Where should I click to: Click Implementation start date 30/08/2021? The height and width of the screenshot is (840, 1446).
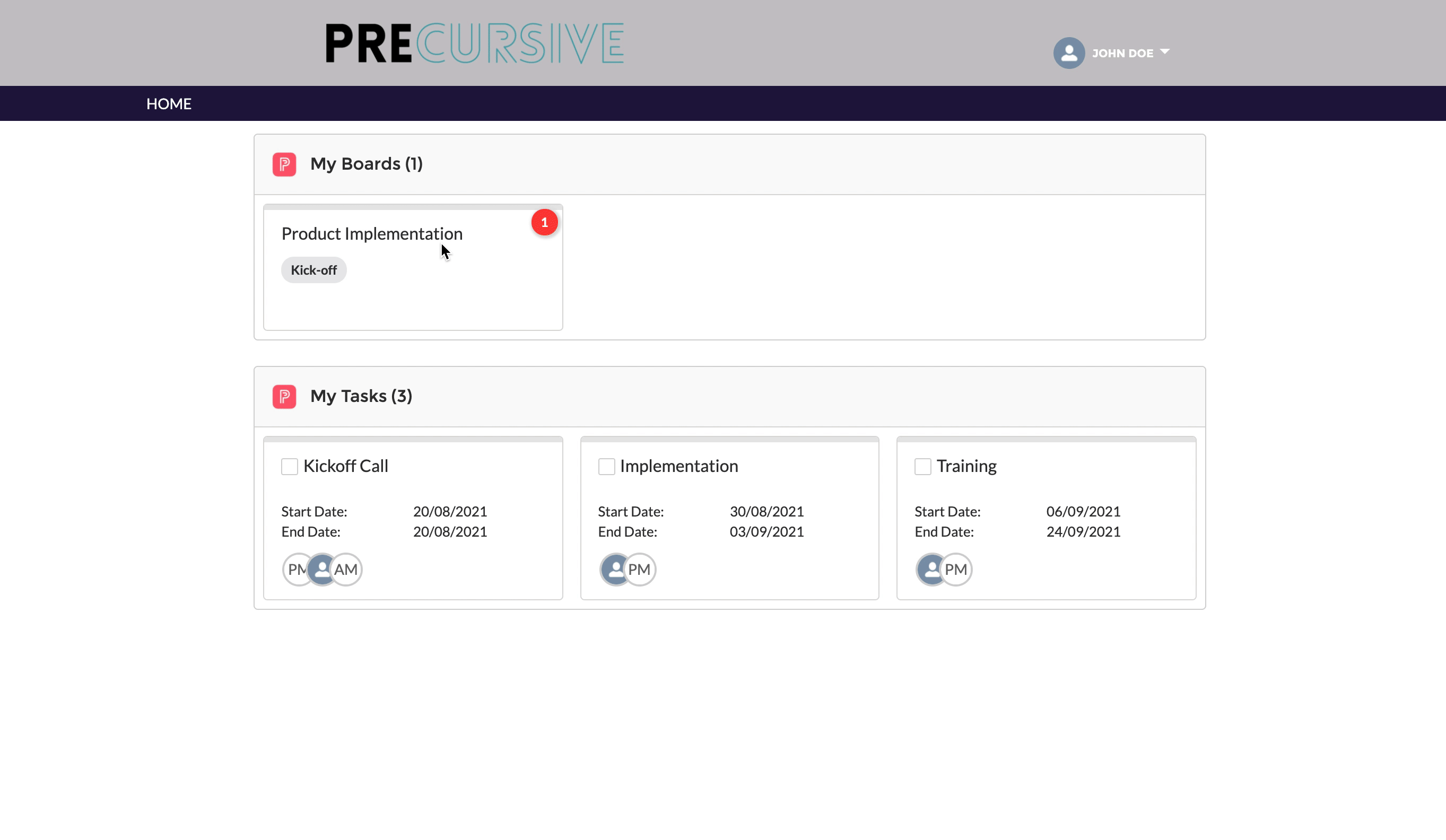[x=766, y=511]
